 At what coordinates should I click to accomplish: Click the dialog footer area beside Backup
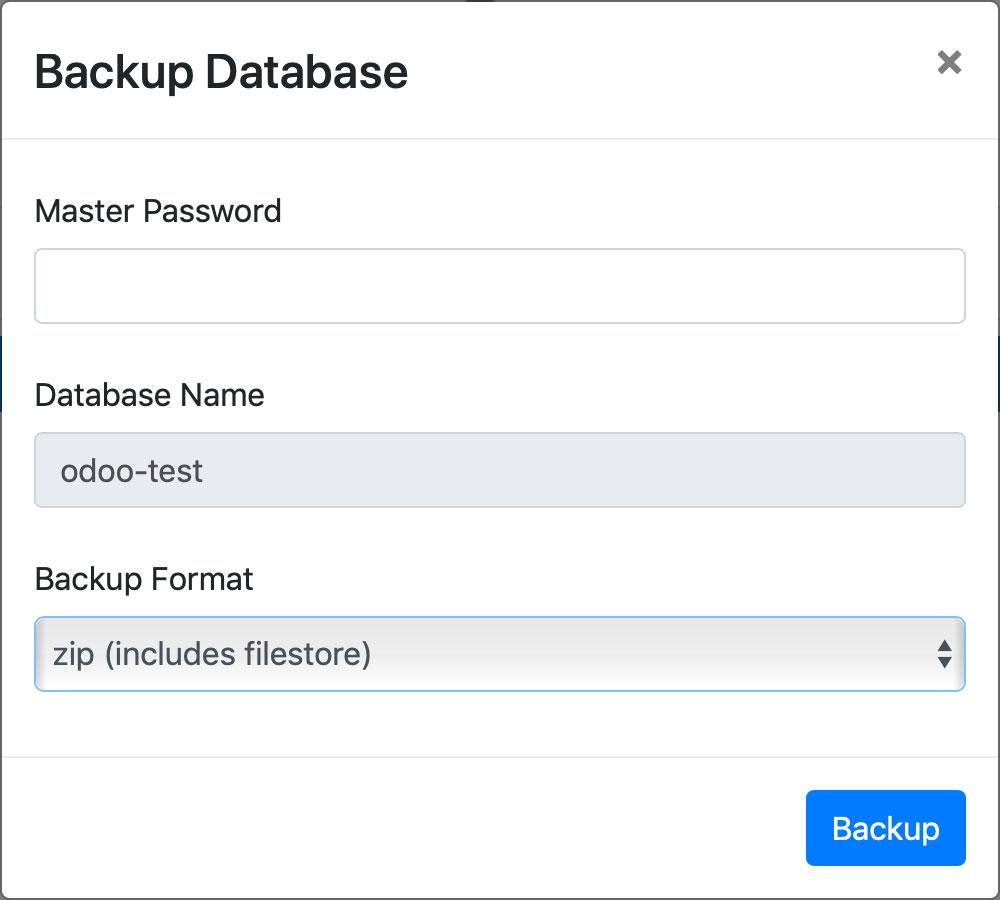tap(403, 828)
